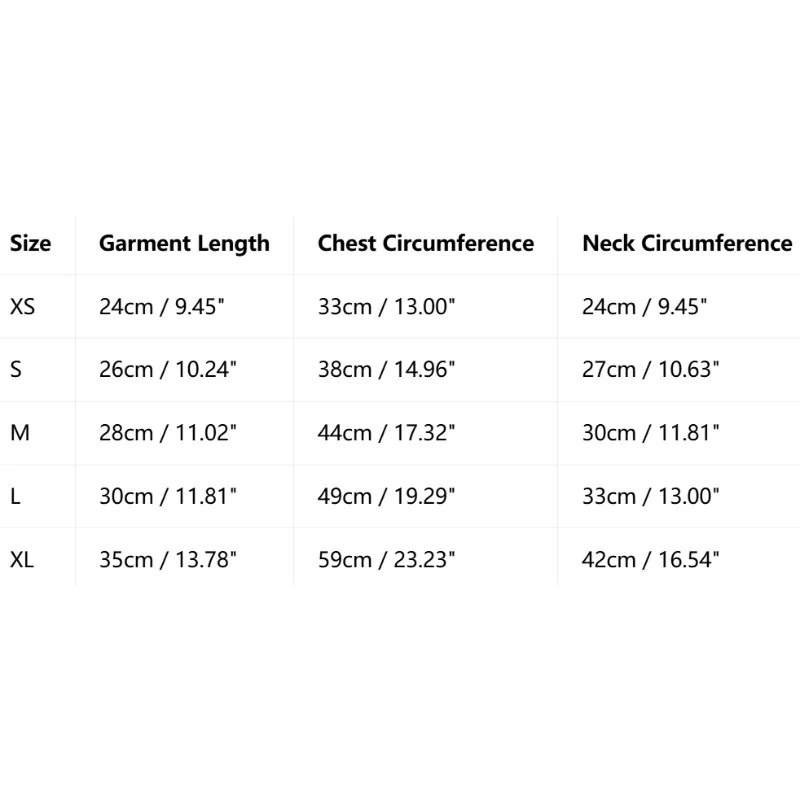Select the XS size row label
Image resolution: width=800 pixels, height=800 pixels.
[x=22, y=307]
